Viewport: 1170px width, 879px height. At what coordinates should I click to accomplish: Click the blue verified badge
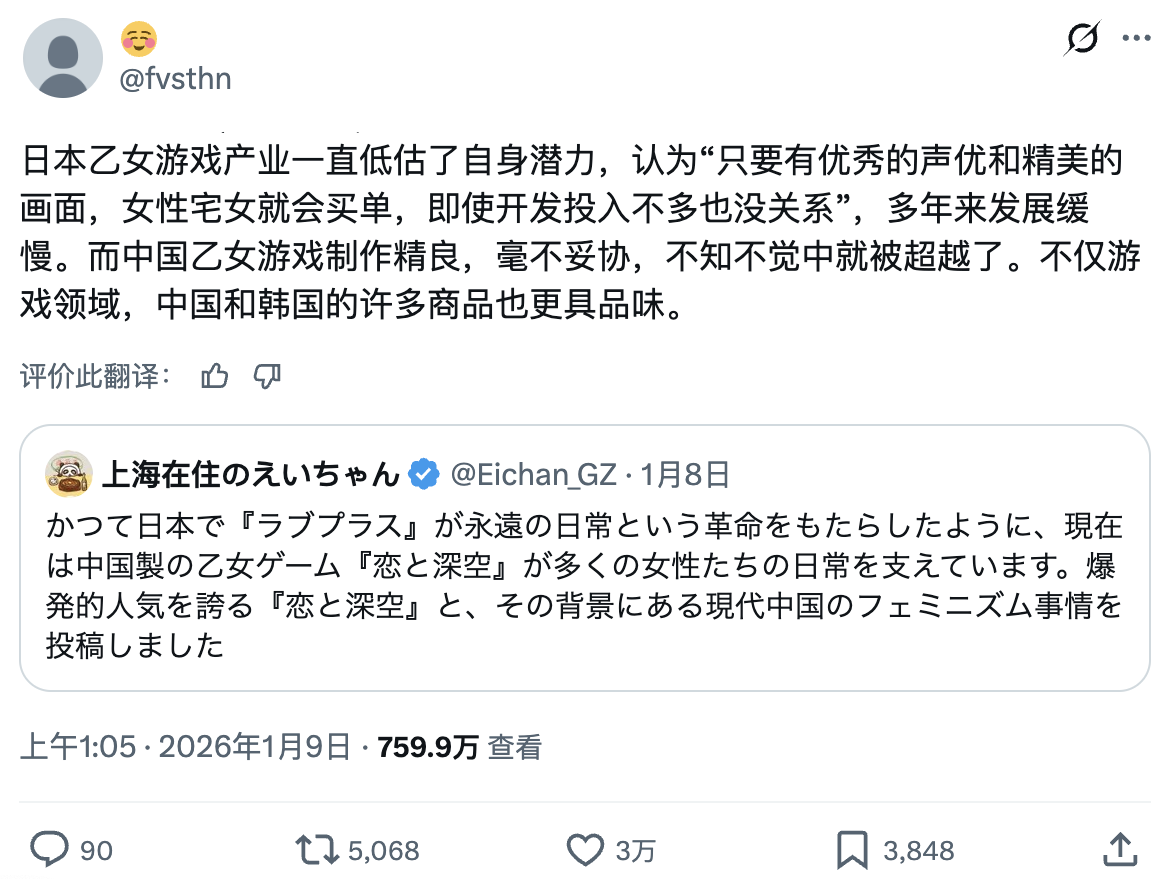425,474
